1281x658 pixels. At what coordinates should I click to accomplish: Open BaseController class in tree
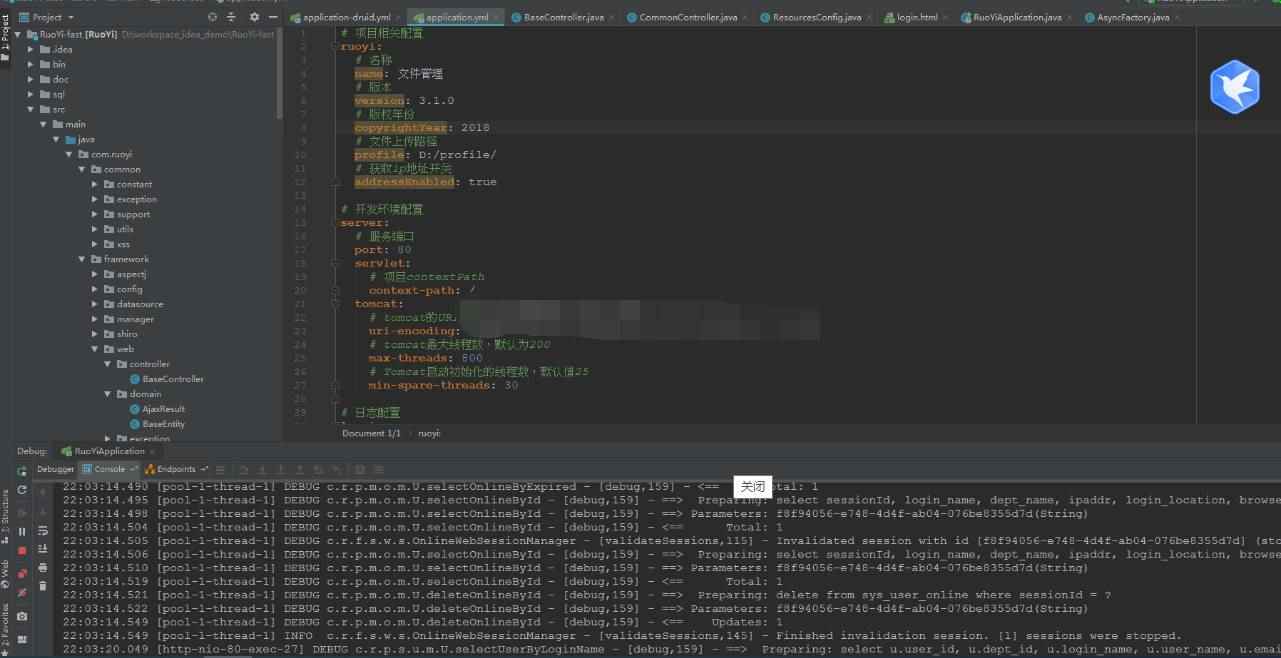point(166,379)
